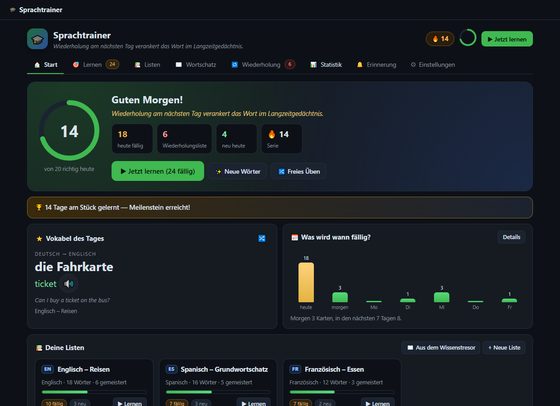
Task: Click the Französisch – Essen list title
Action: tap(334, 369)
